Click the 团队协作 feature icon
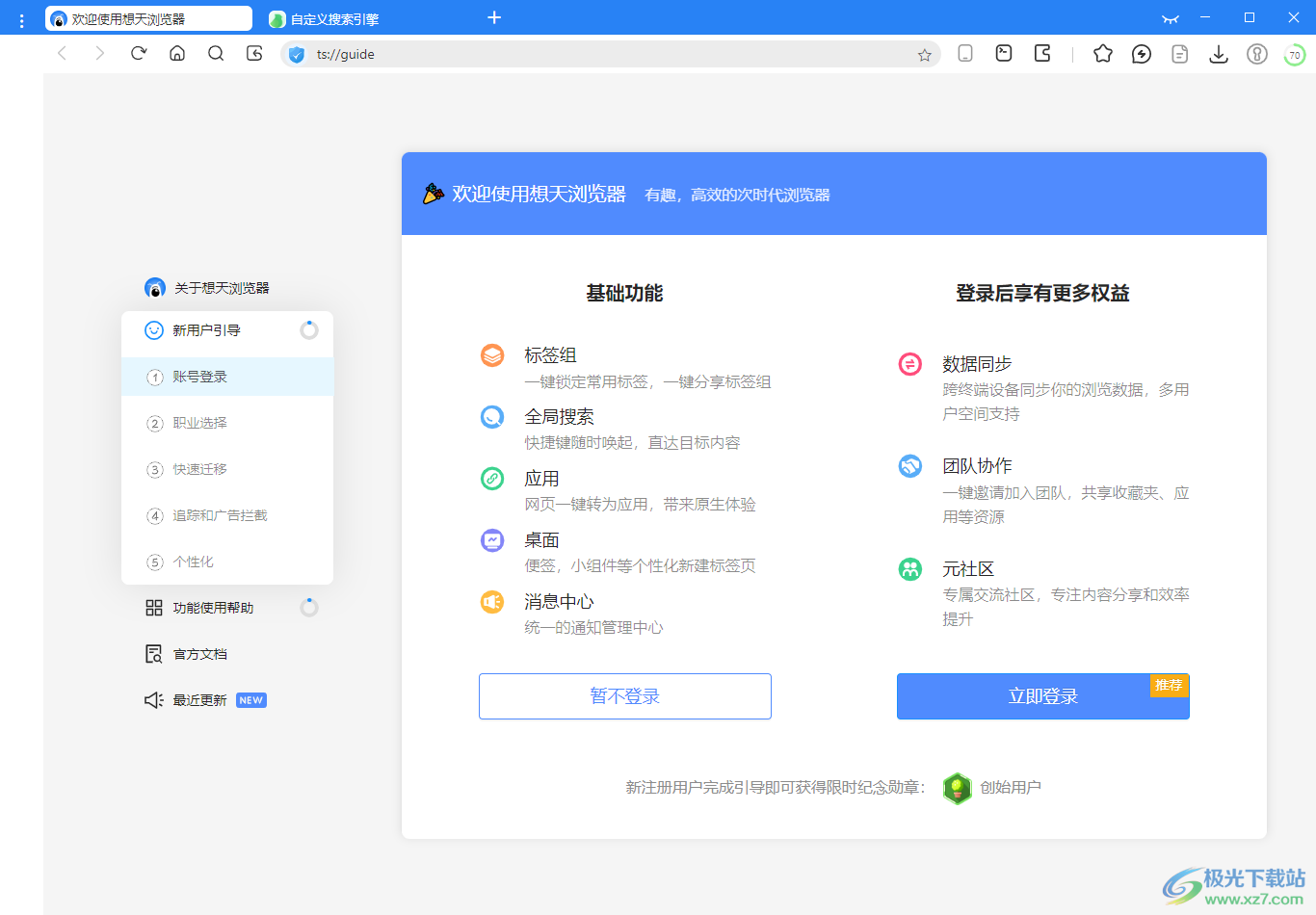 pos(910,466)
